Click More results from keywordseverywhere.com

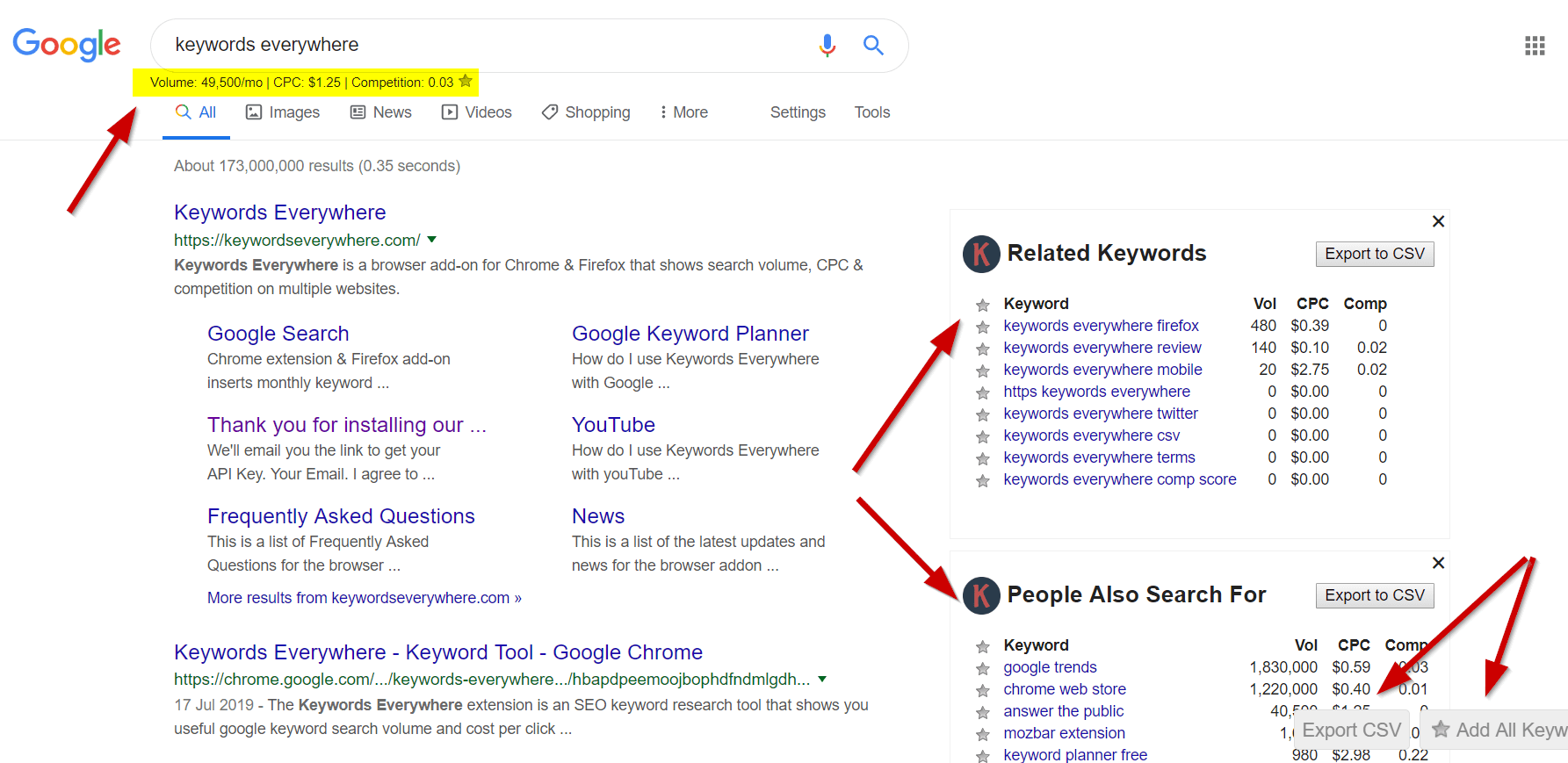(365, 598)
